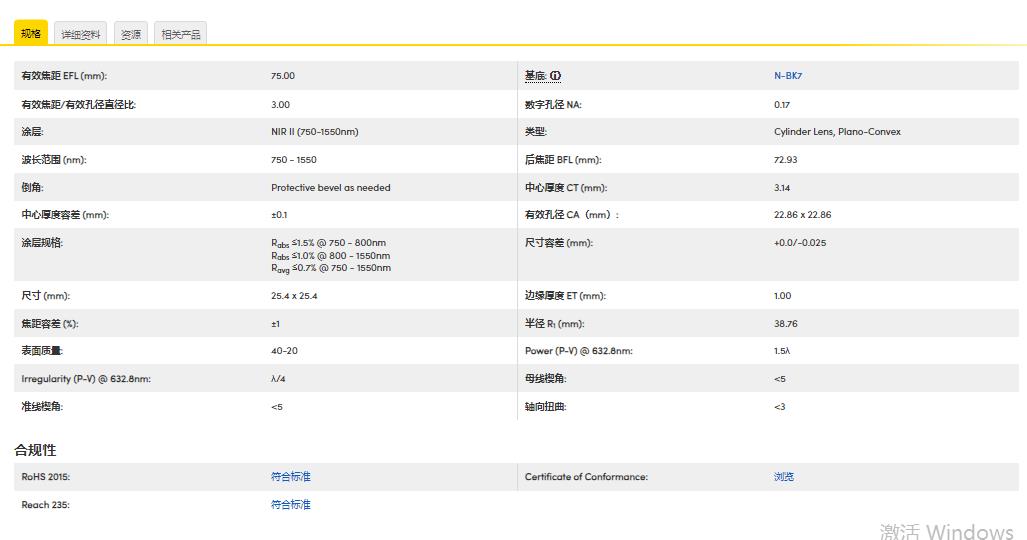This screenshot has height=540, width=1027.
Task: Click the 有效焦距 EFL (mm) label
Action: pos(64,76)
